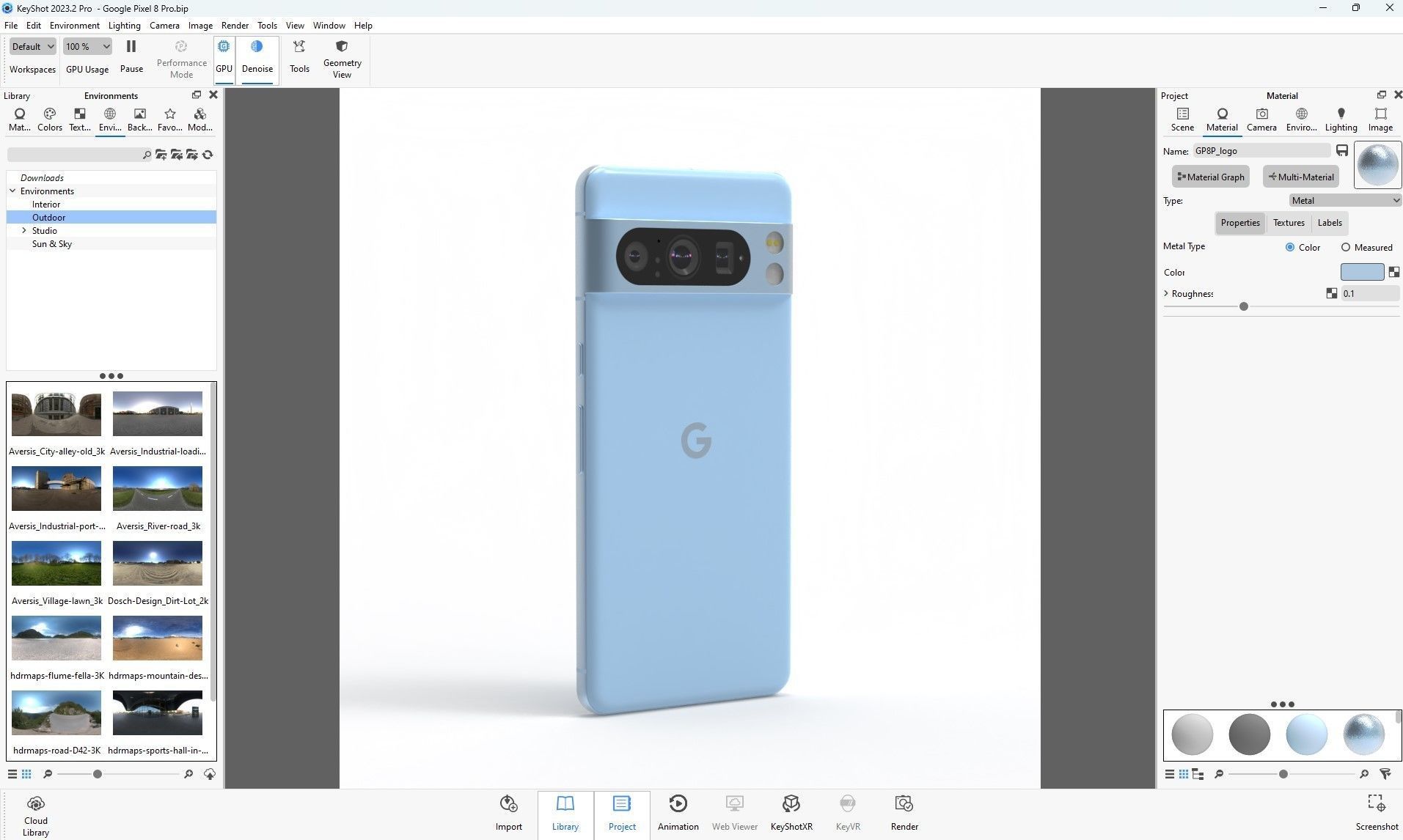
Task: Open the Lighting tab in Project panel
Action: [x=1341, y=119]
